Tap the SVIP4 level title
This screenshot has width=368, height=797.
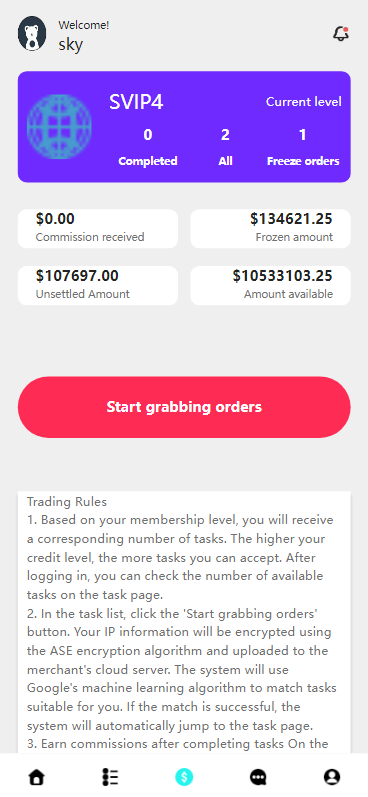pyautogui.click(x=136, y=102)
